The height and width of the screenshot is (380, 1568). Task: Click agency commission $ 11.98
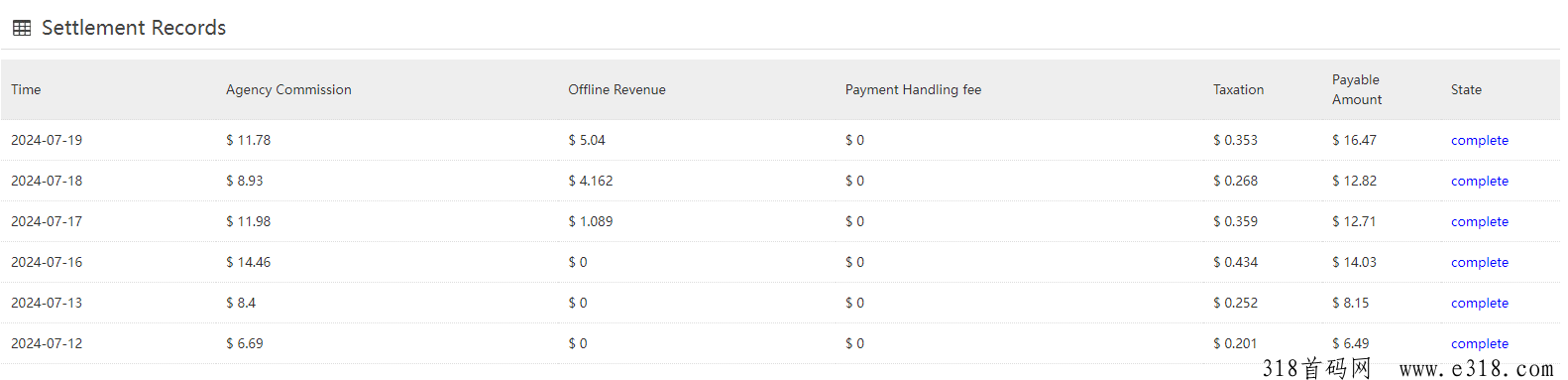[248, 221]
